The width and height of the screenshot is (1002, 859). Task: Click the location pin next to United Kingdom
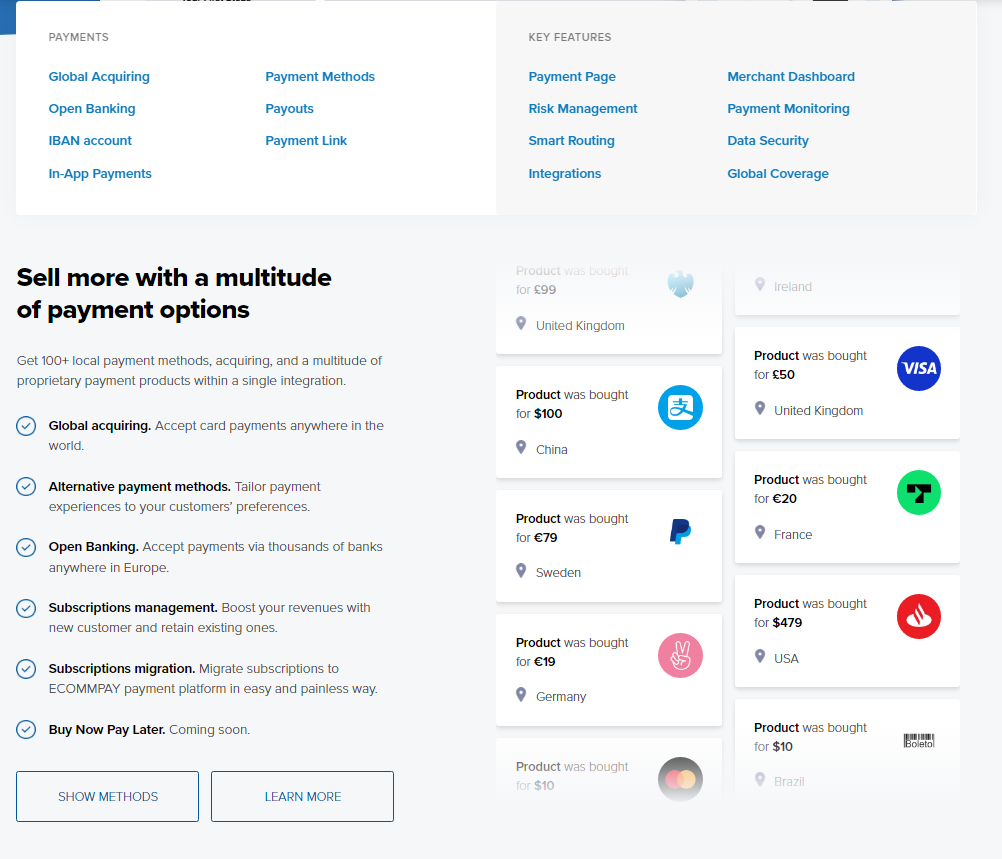coord(520,324)
